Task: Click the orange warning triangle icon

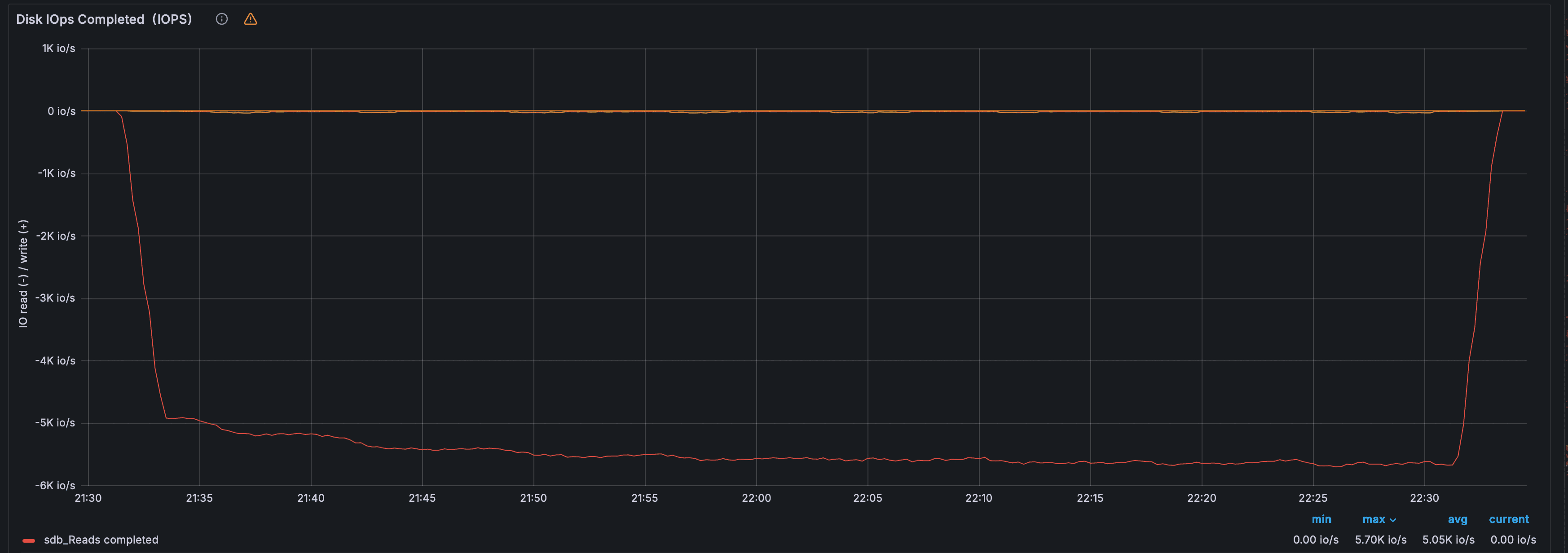Action: [250, 19]
